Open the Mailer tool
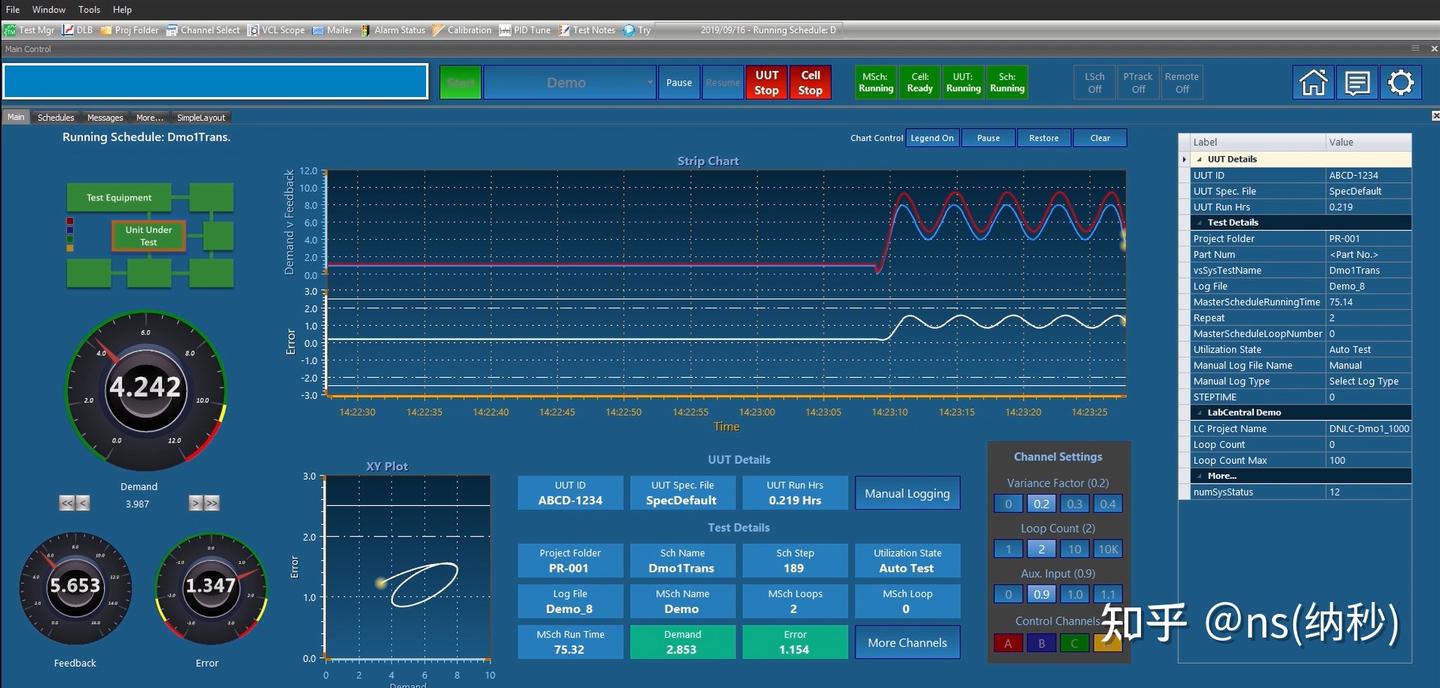 click(333, 29)
